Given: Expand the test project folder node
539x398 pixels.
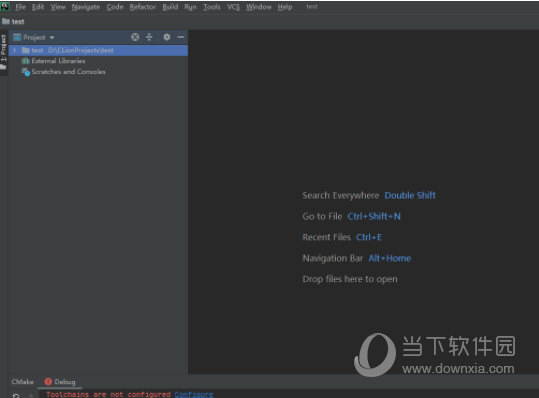Looking at the screenshot, I should pyautogui.click(x=14, y=51).
